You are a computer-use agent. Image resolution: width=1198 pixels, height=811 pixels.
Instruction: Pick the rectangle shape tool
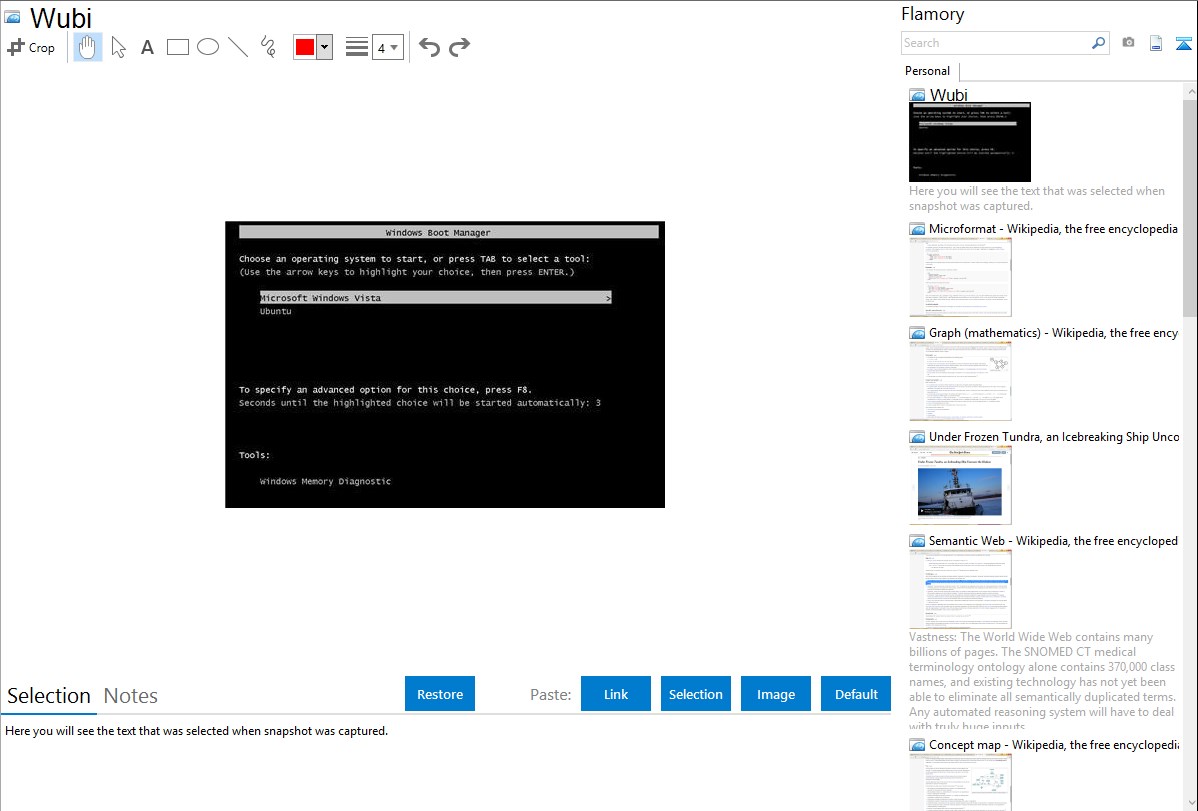[178, 47]
